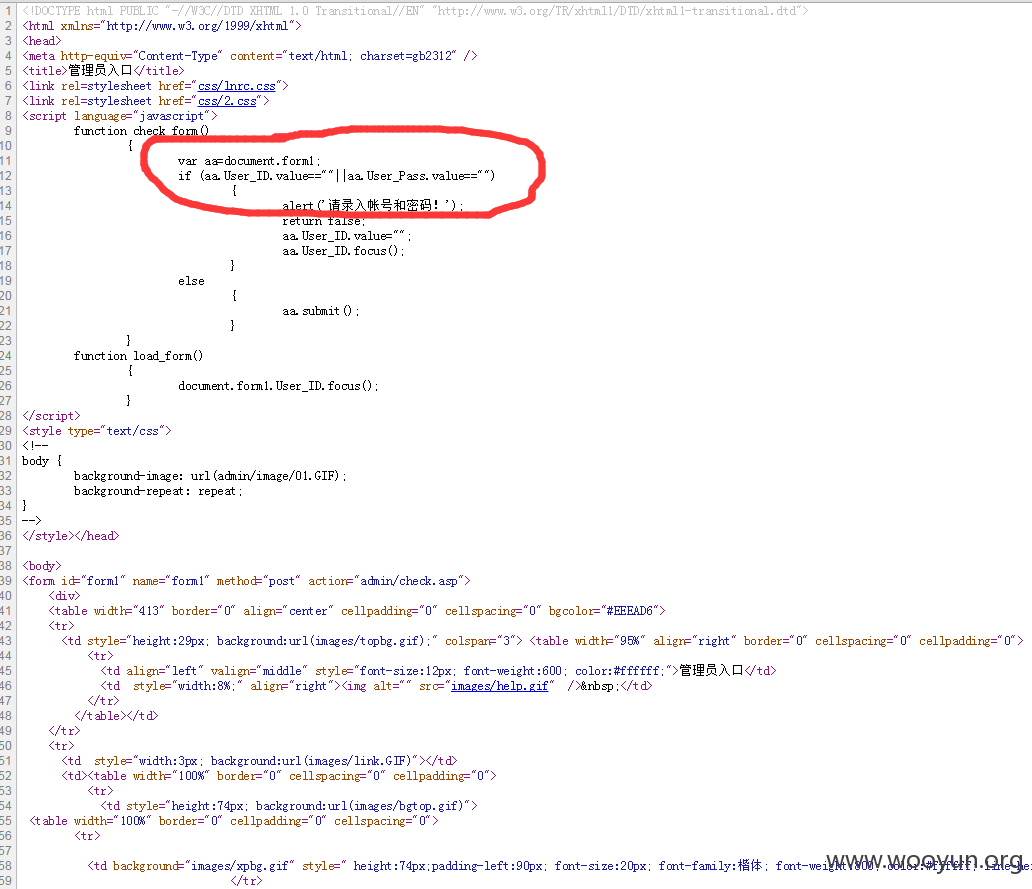Click the td line with font-weight:600 管理员入口

point(438,671)
